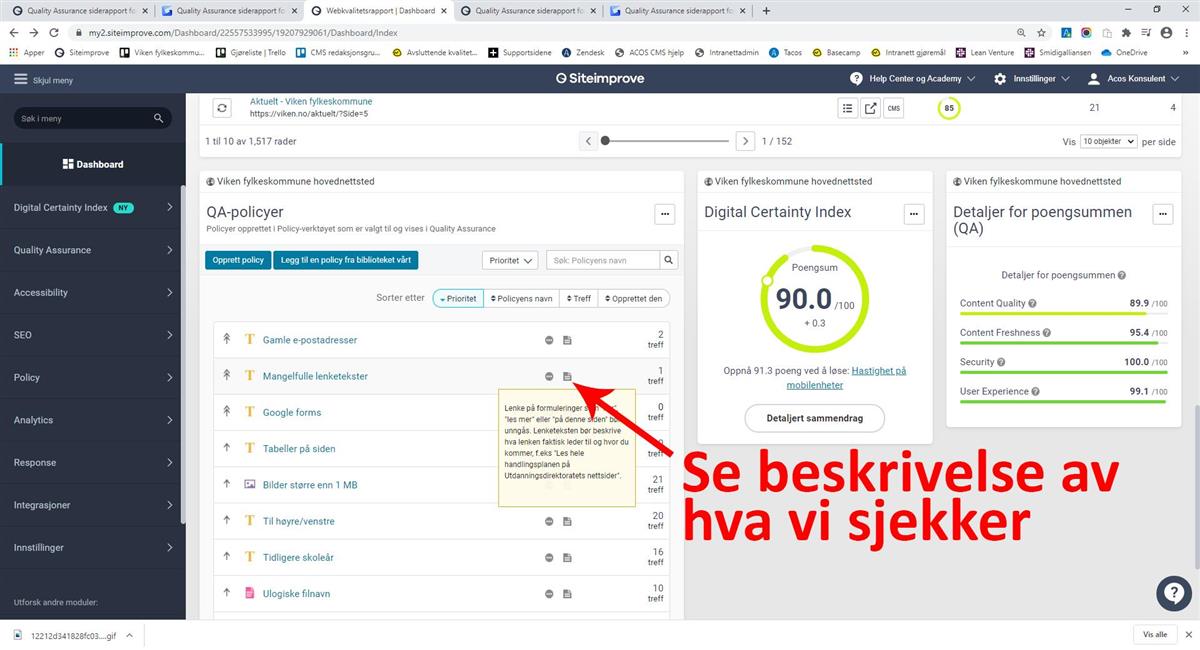Sort policies by Treff
The height and width of the screenshot is (650, 1200).
[579, 298]
